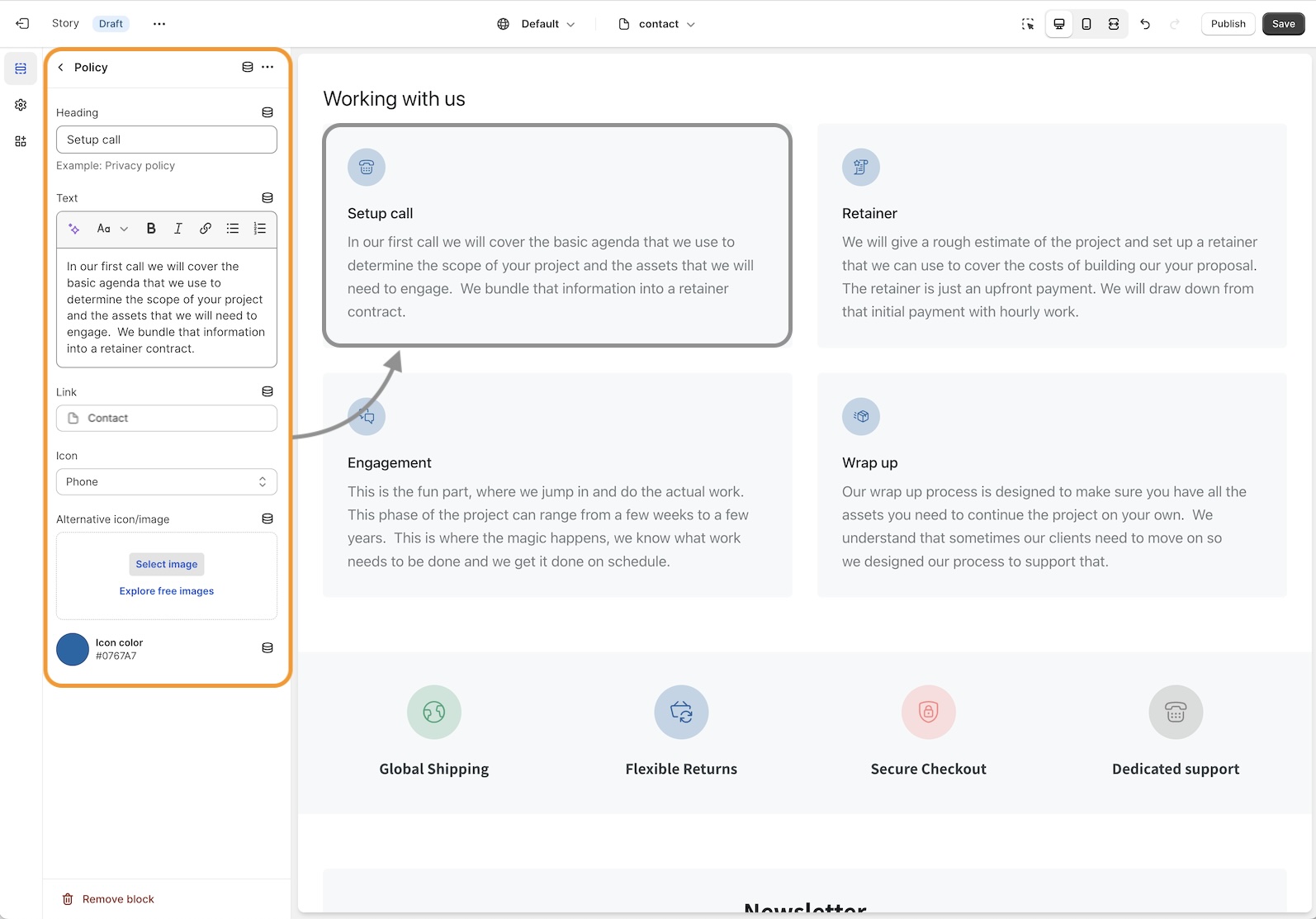Select the numbered list icon
This screenshot has height=919, width=1316.
pos(260,229)
